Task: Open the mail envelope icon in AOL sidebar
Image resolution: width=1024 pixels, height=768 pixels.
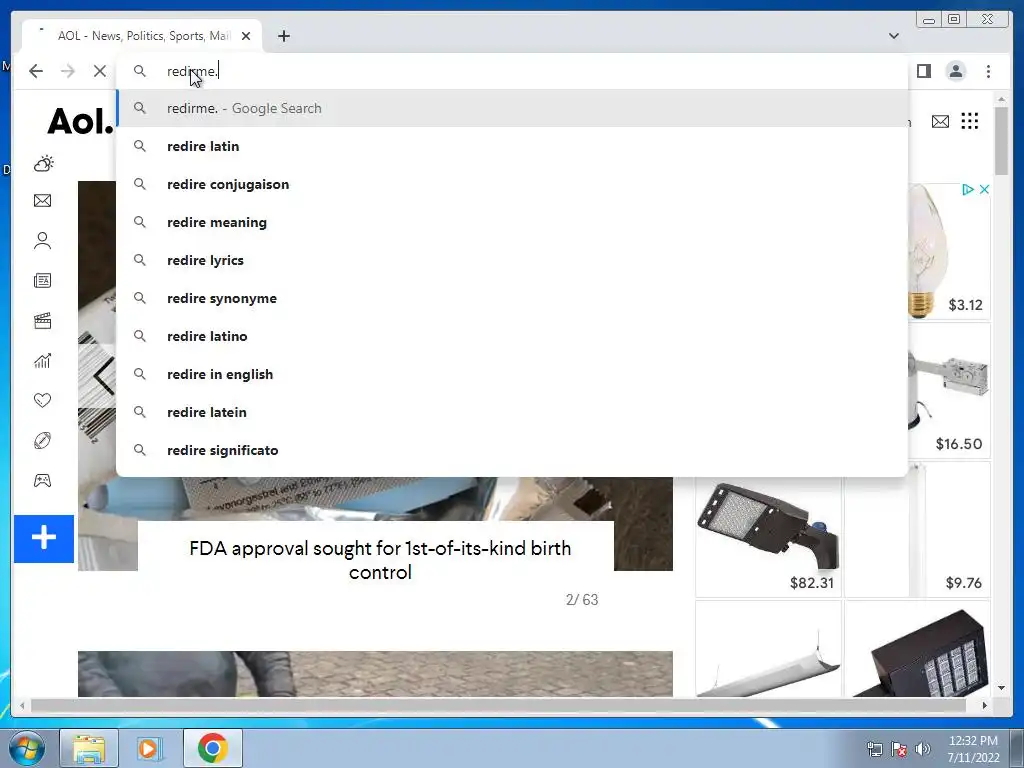Action: pyautogui.click(x=42, y=200)
